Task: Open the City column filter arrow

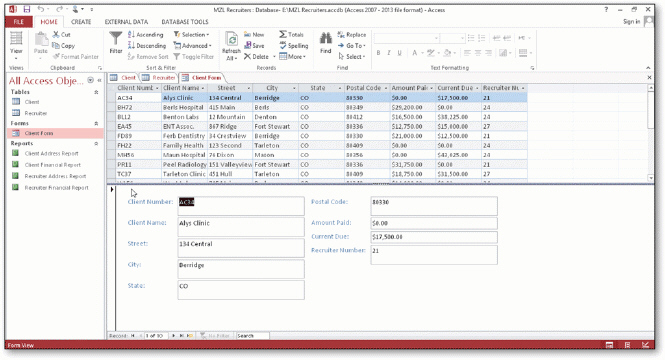Action: point(294,88)
